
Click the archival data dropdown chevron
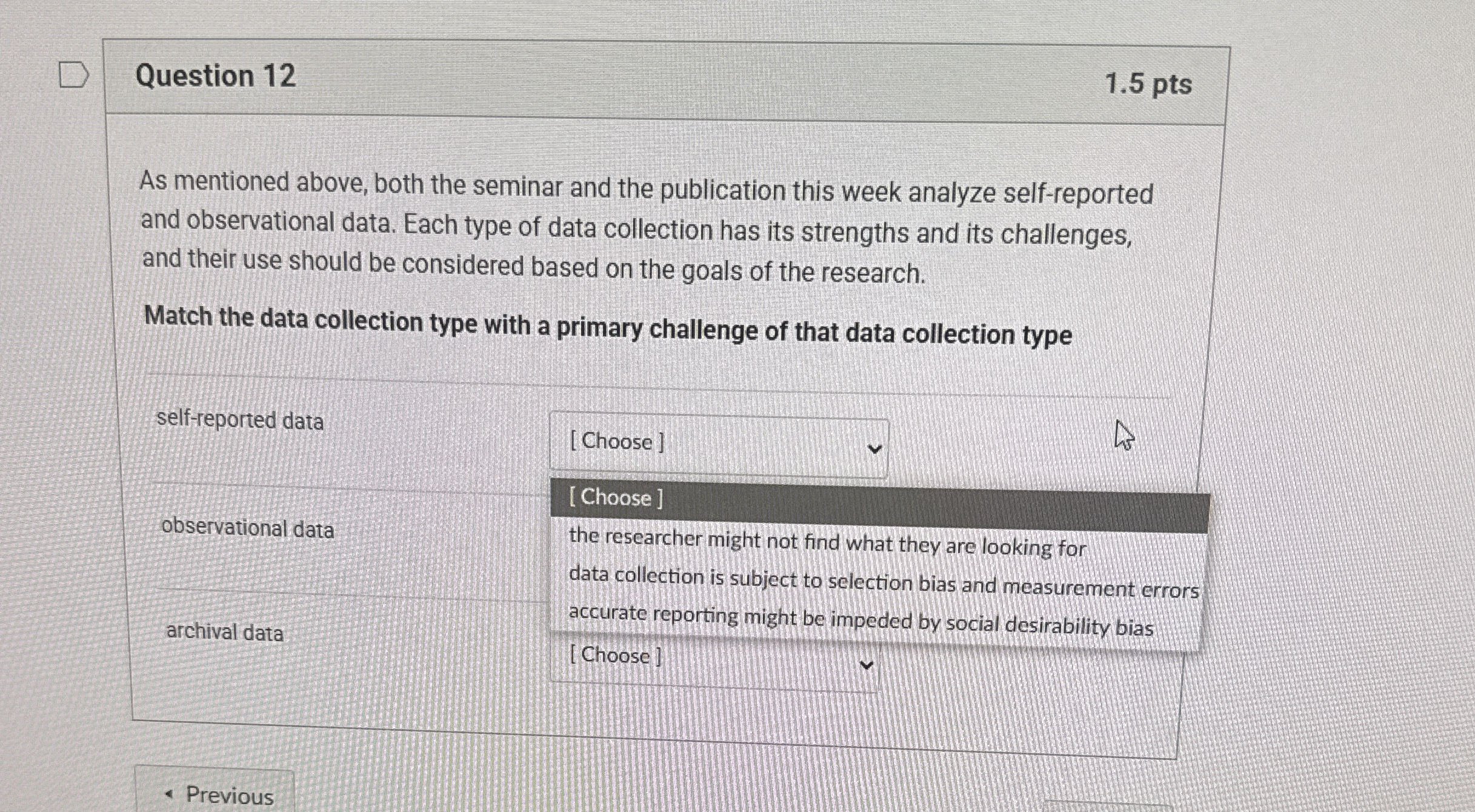(867, 665)
